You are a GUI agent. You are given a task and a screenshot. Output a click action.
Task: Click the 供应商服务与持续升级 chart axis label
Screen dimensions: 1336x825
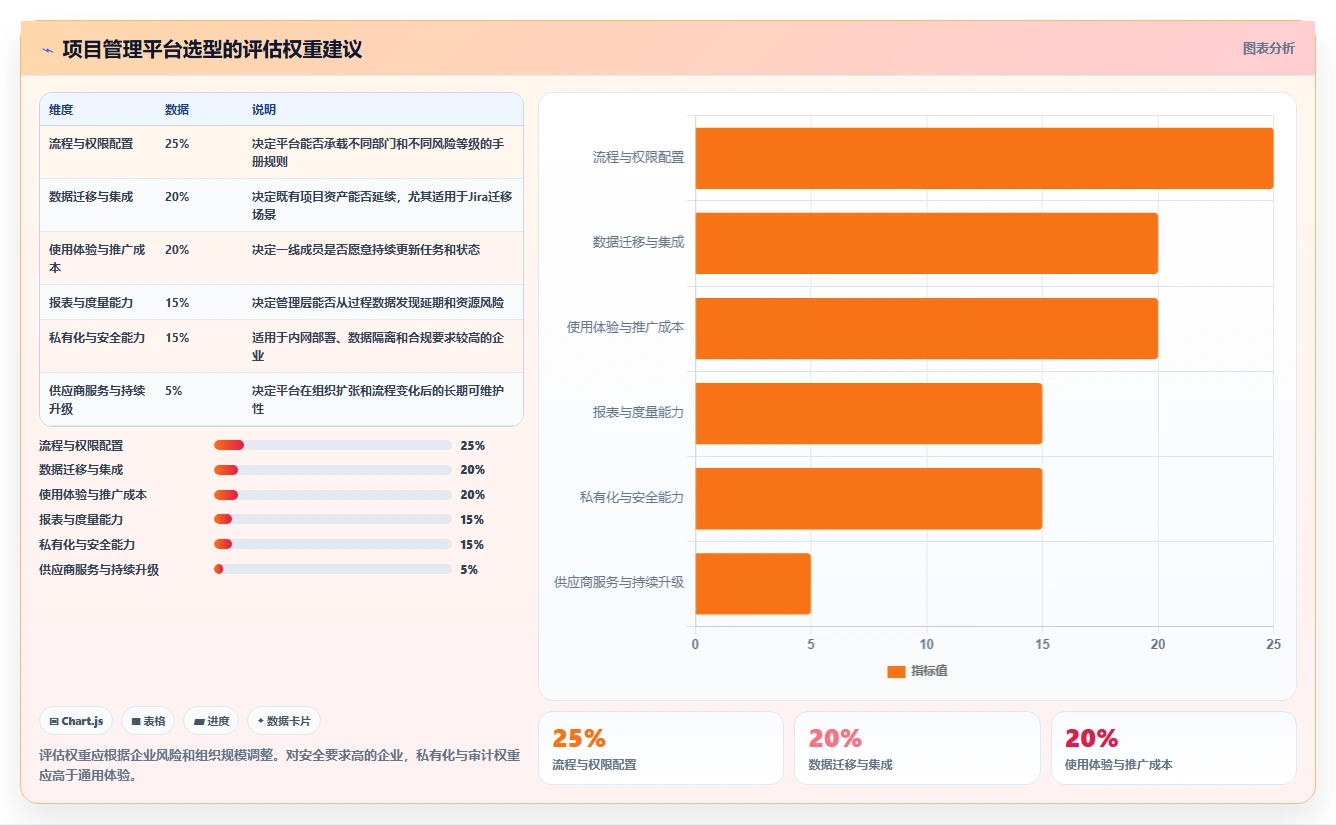pos(619,582)
